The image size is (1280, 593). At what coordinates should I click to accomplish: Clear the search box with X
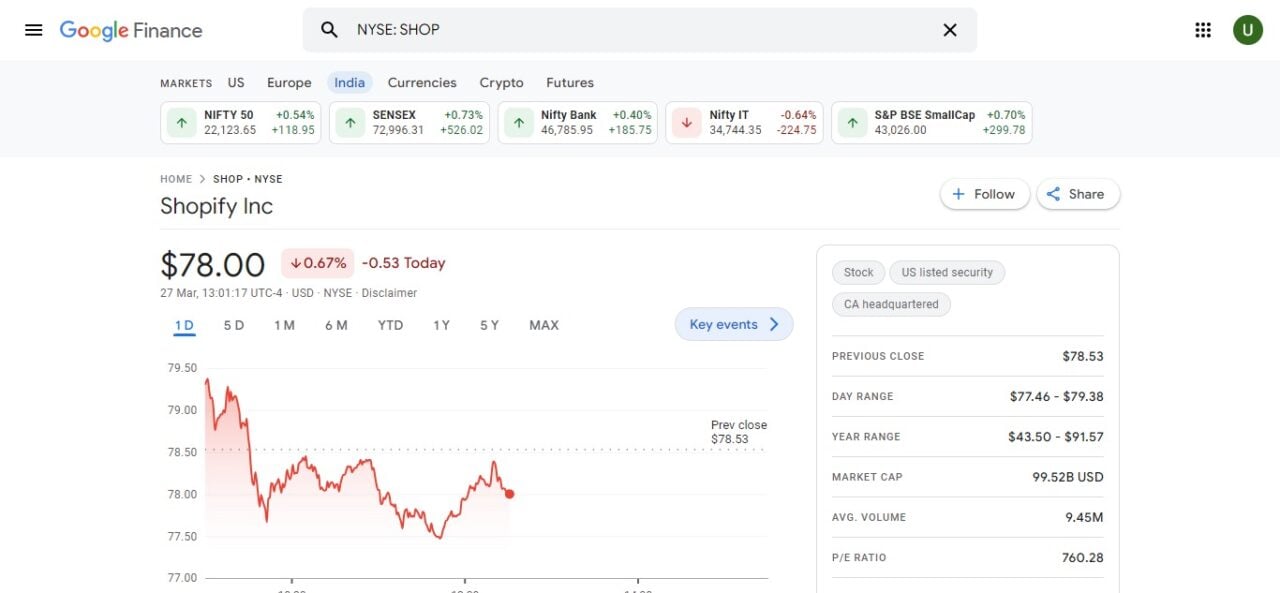point(950,30)
